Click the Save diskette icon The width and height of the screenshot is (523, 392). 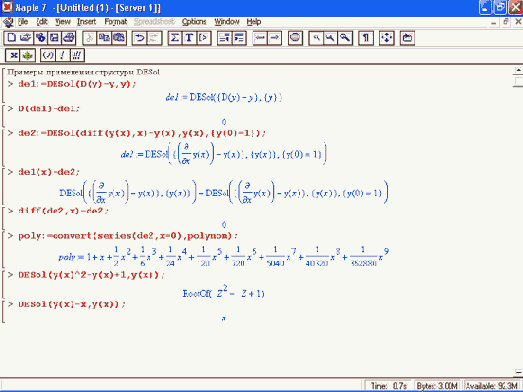(54, 38)
